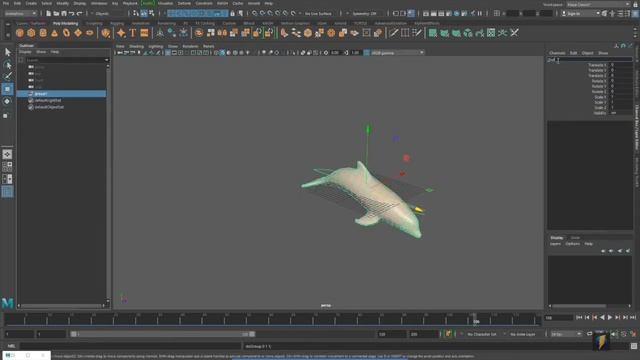Click the range slider bar
This screenshot has width=640, height=360.
click(x=162, y=334)
